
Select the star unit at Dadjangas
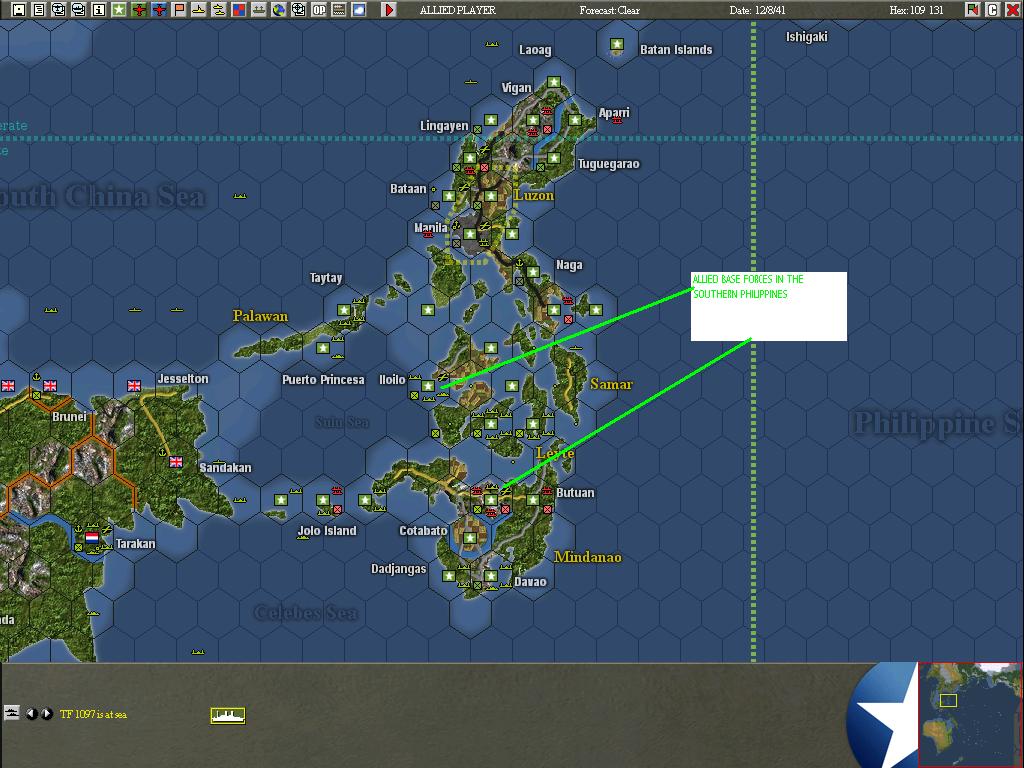coord(449,576)
